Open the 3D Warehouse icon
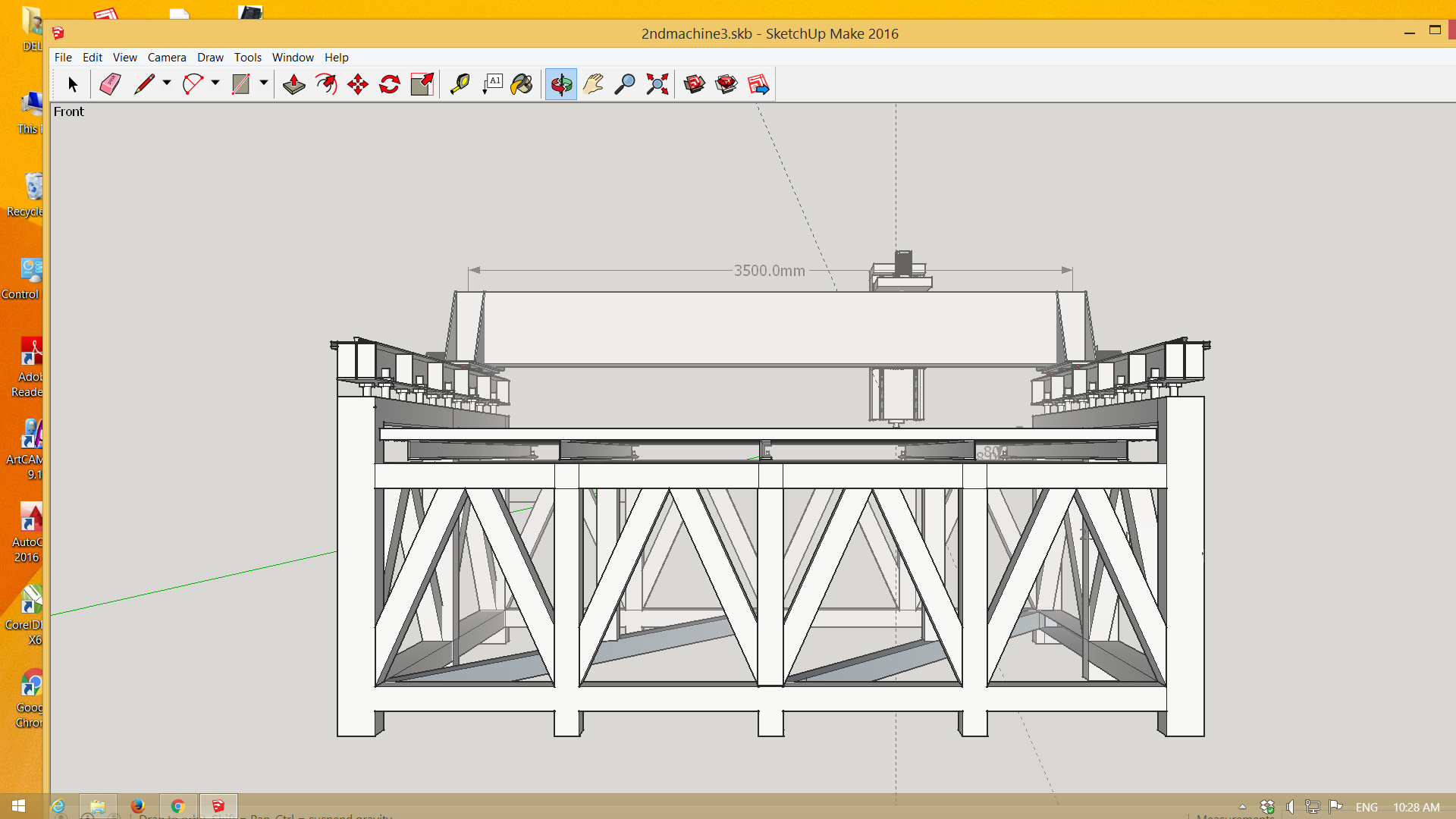This screenshot has width=1456, height=819. click(694, 84)
